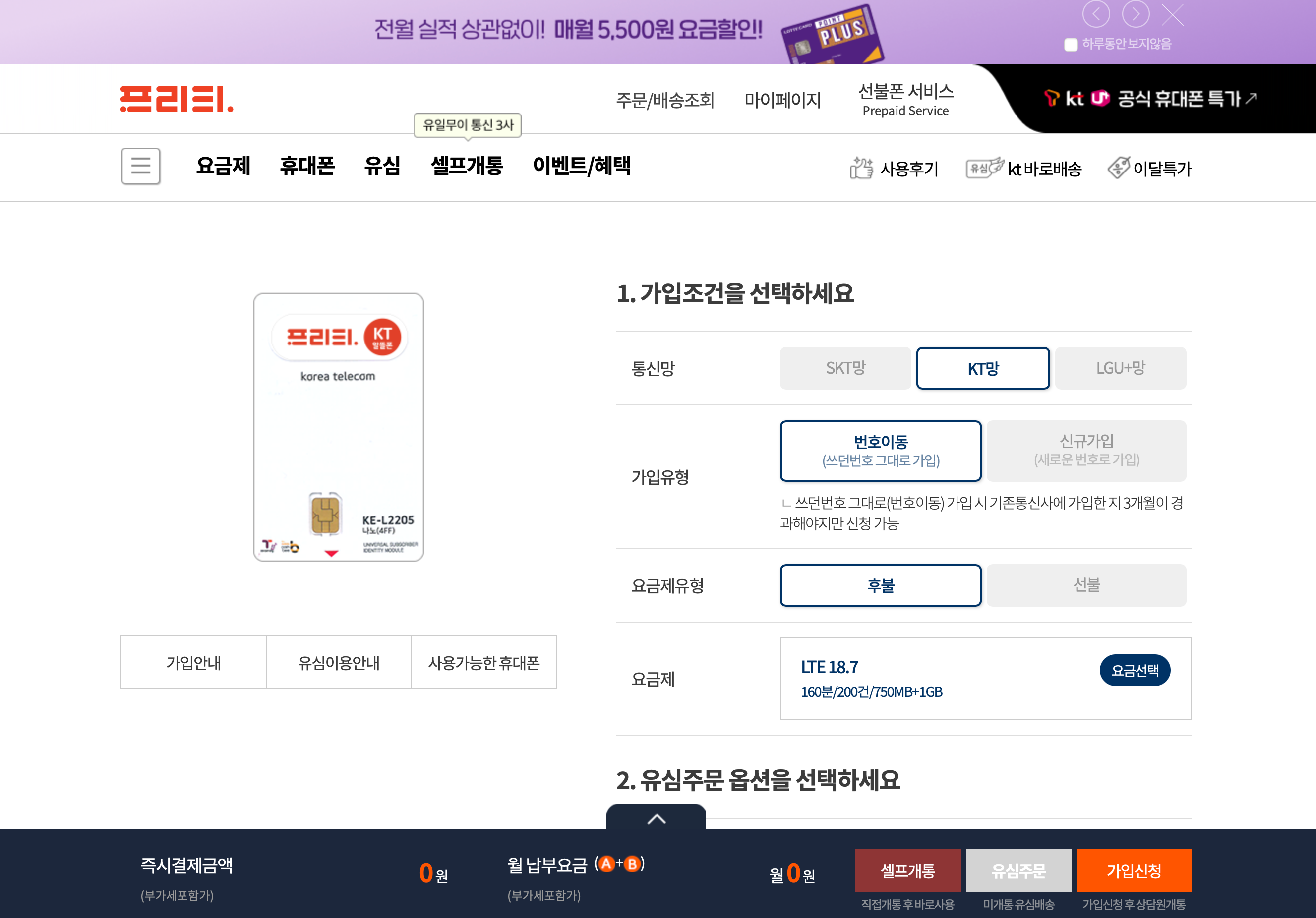Click LTE 18.7 plan name text
The image size is (1316, 918).
tap(830, 667)
